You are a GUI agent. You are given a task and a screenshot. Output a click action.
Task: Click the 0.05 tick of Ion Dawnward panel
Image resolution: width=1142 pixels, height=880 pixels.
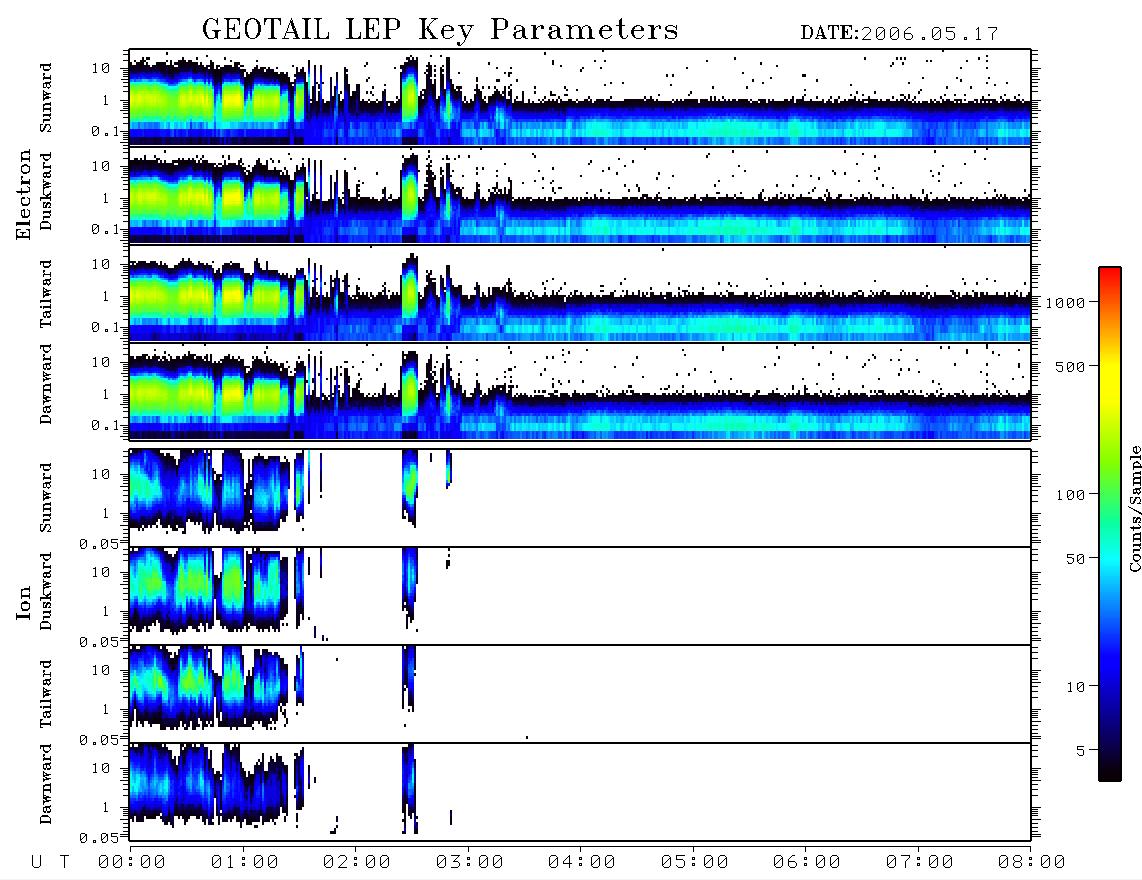(x=99, y=838)
